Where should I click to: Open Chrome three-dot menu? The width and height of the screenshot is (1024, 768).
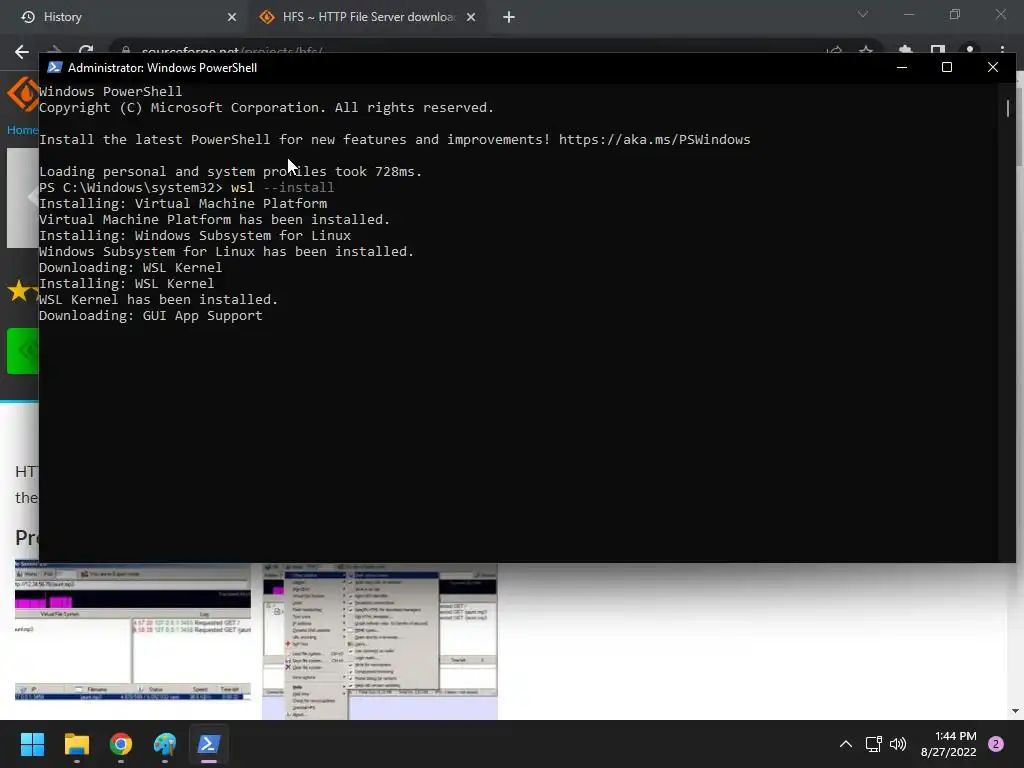pyautogui.click(x=1002, y=50)
